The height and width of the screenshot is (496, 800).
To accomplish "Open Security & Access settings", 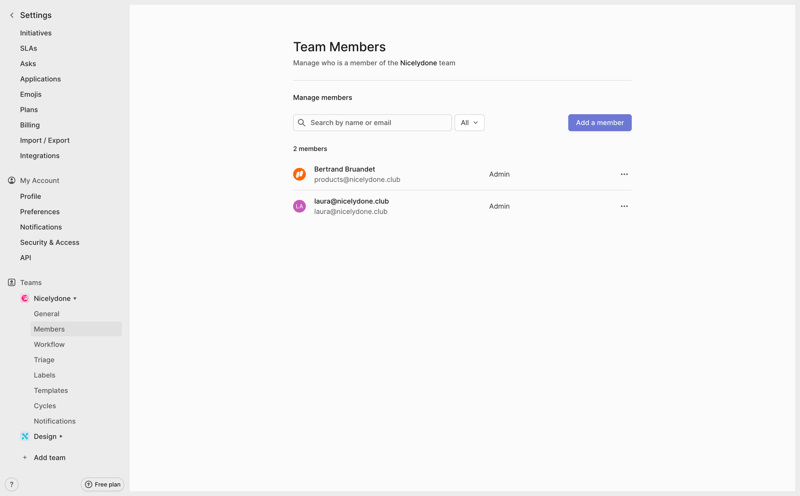I will pyautogui.click(x=49, y=242).
